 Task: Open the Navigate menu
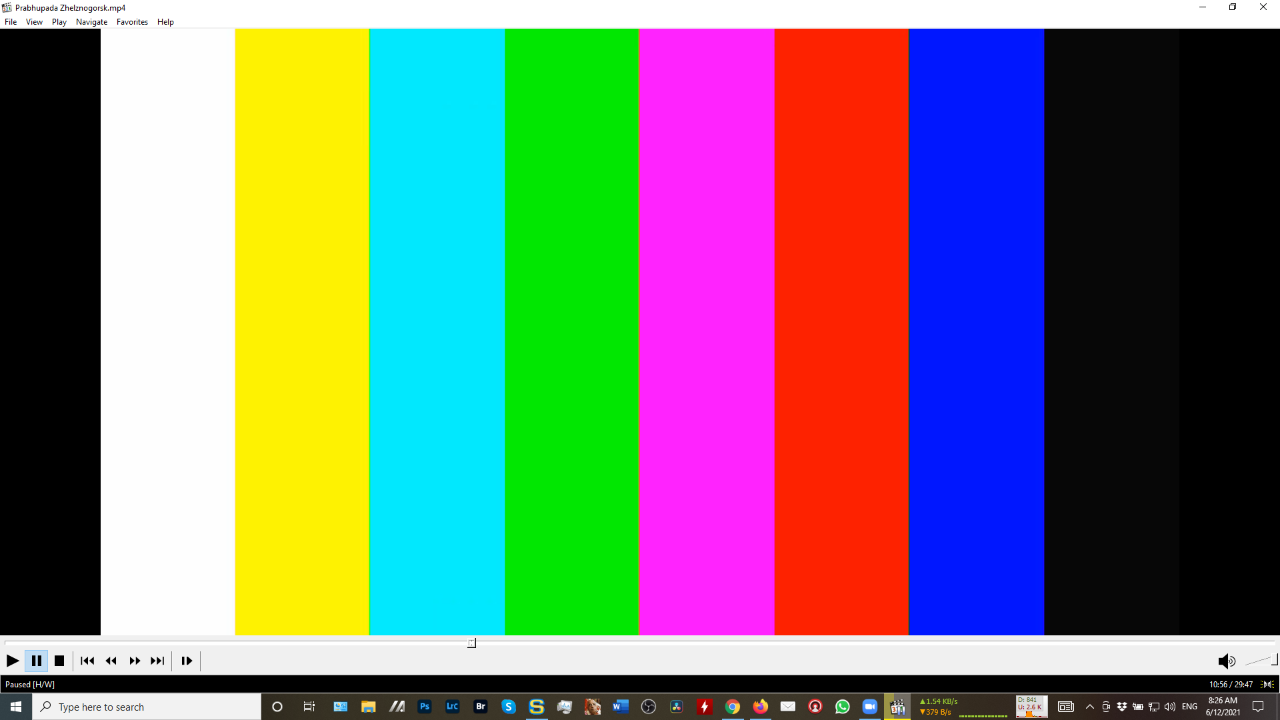pos(91,21)
